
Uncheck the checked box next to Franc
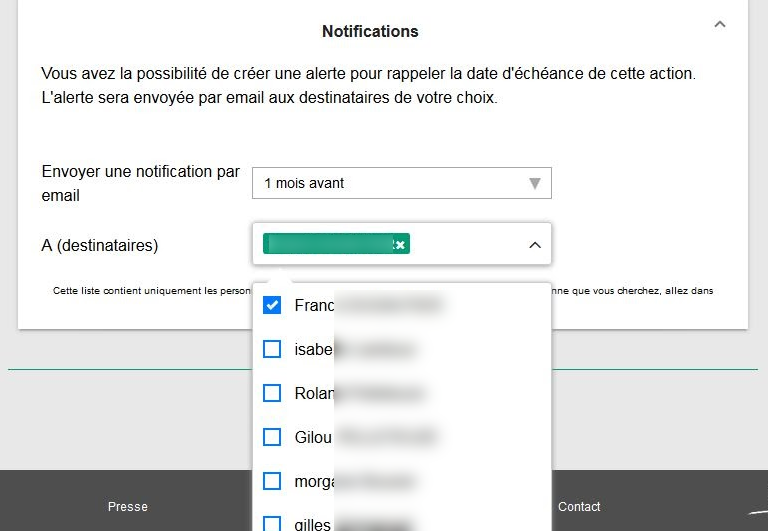[271, 305]
